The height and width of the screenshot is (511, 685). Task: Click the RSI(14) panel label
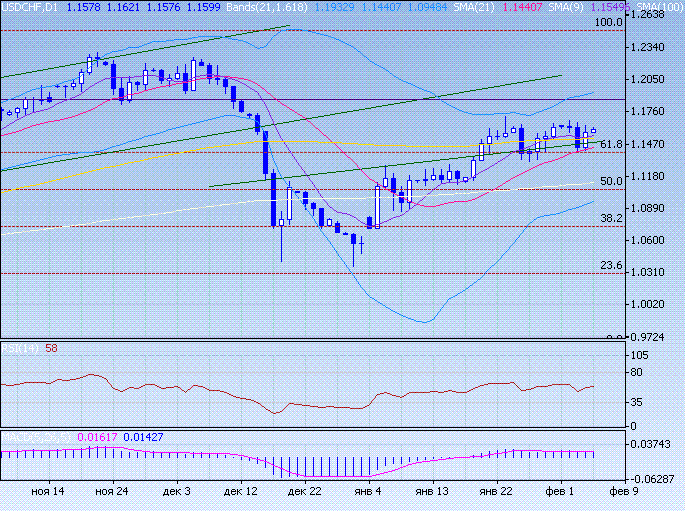[20, 348]
